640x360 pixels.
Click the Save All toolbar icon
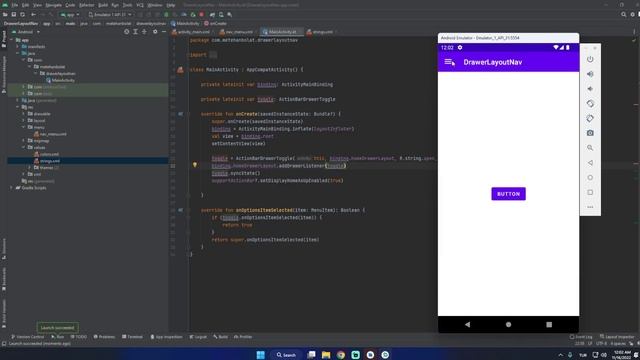click(13, 15)
